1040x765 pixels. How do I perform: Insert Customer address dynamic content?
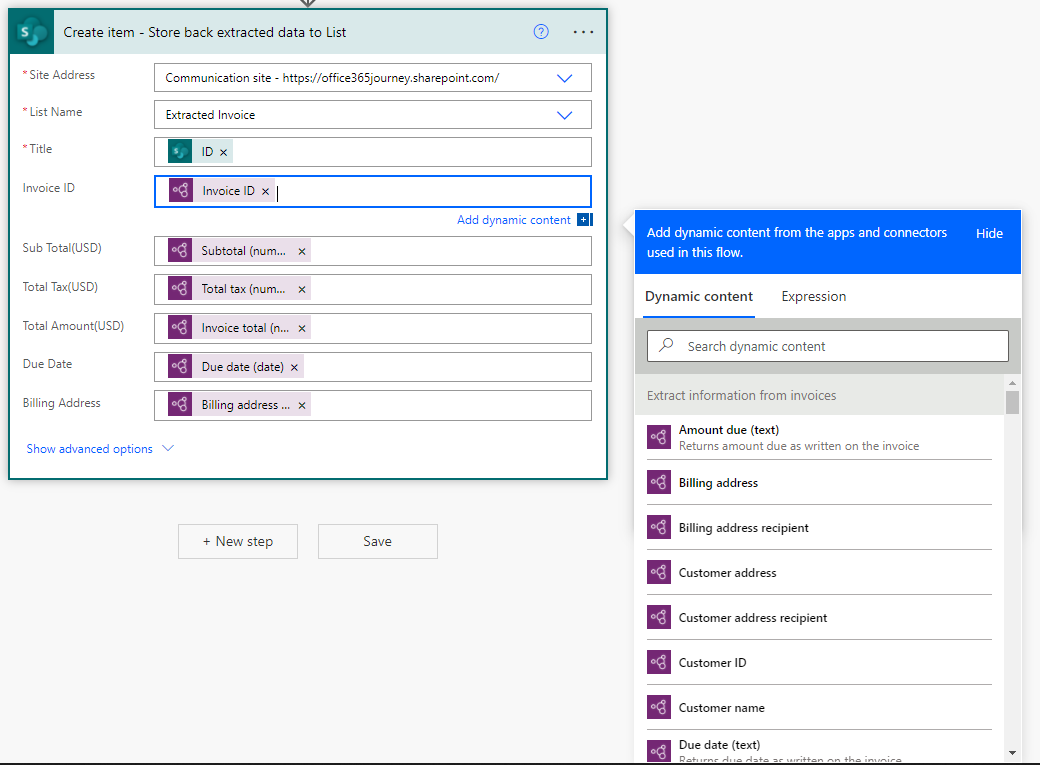click(819, 573)
